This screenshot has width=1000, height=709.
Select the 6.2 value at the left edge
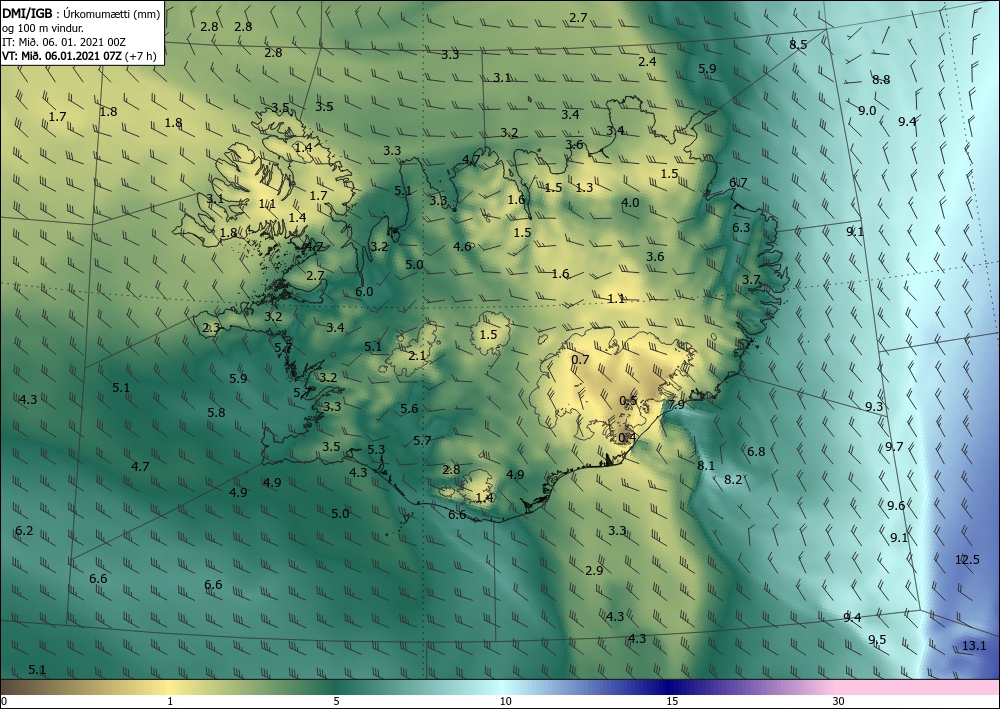click(x=24, y=530)
